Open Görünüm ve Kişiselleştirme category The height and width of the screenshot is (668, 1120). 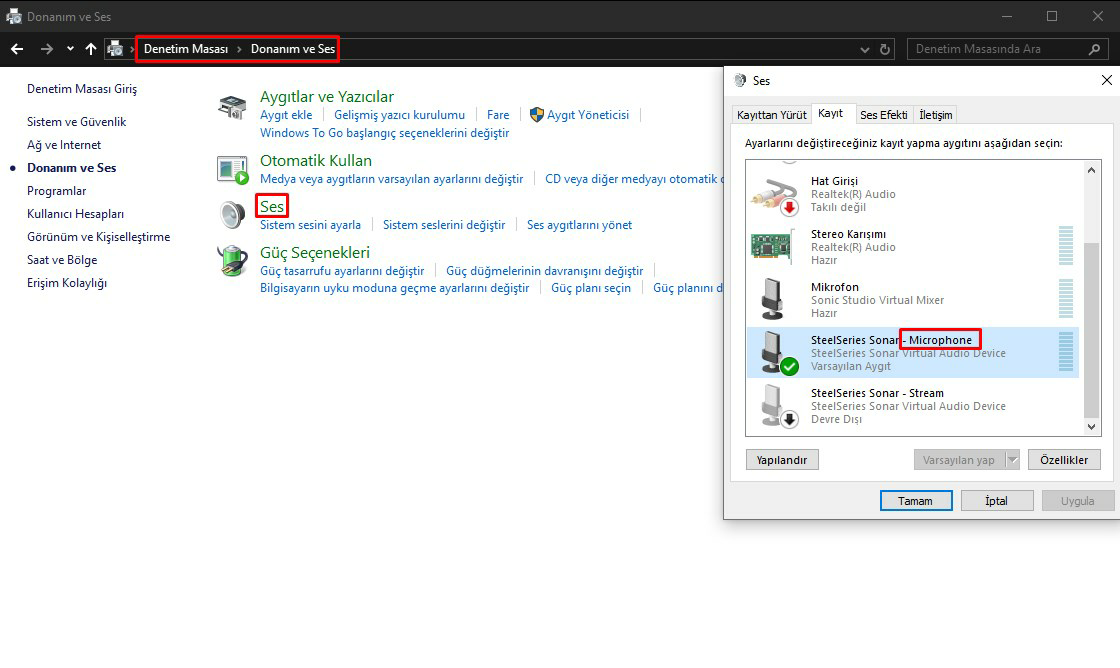click(99, 236)
